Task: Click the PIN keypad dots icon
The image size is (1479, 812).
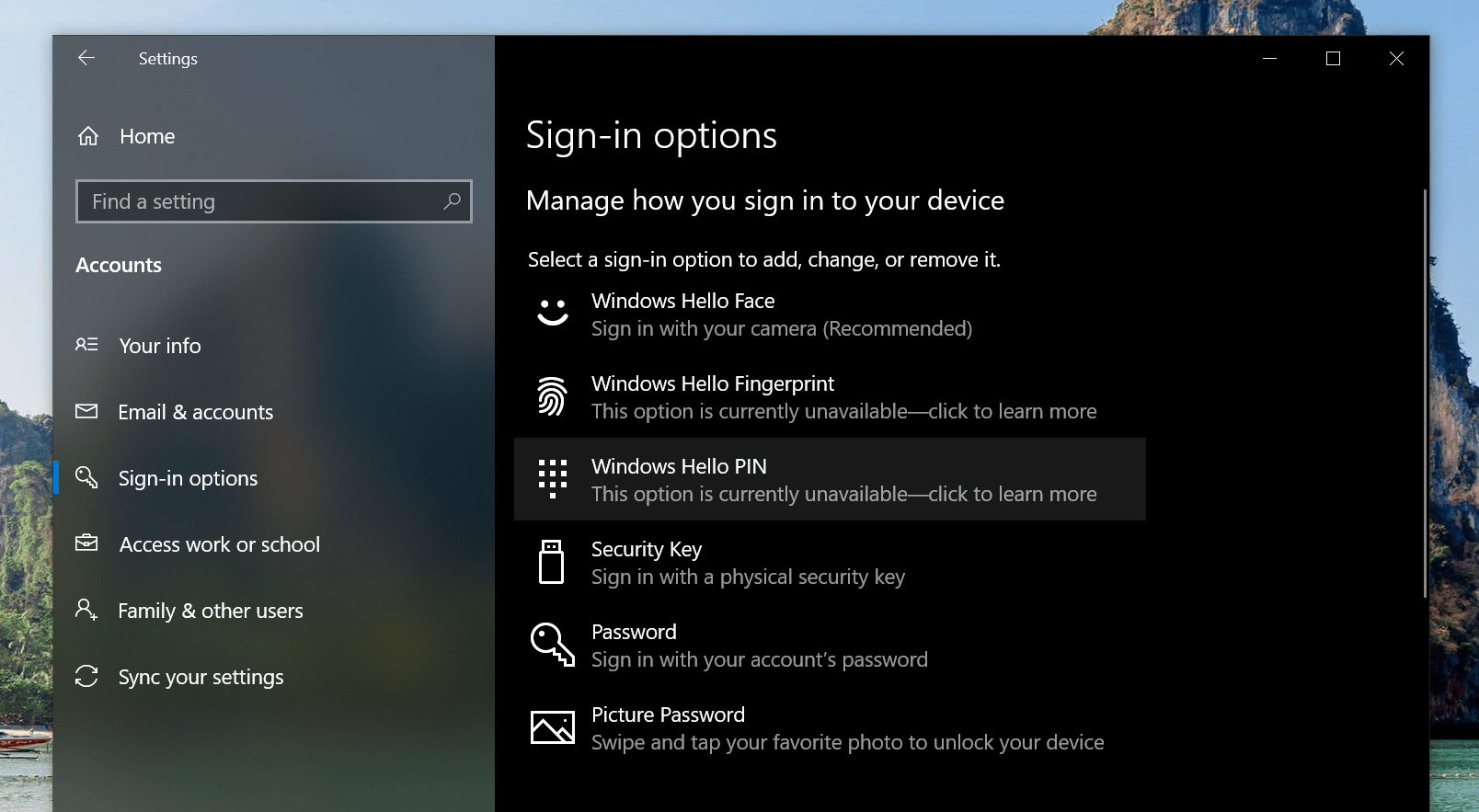Action: click(552, 479)
